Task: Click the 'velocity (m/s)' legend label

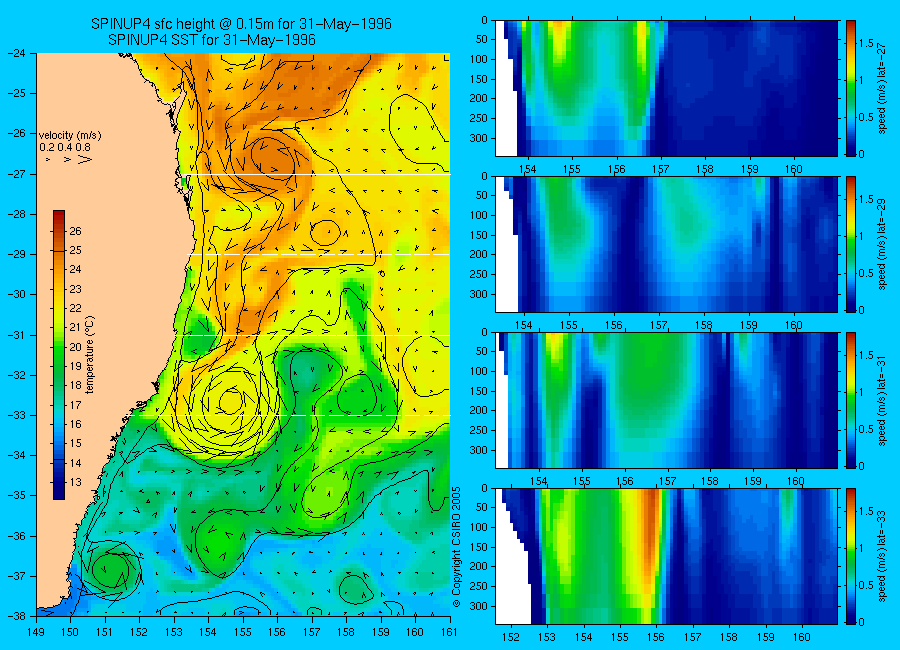Action: pos(70,136)
